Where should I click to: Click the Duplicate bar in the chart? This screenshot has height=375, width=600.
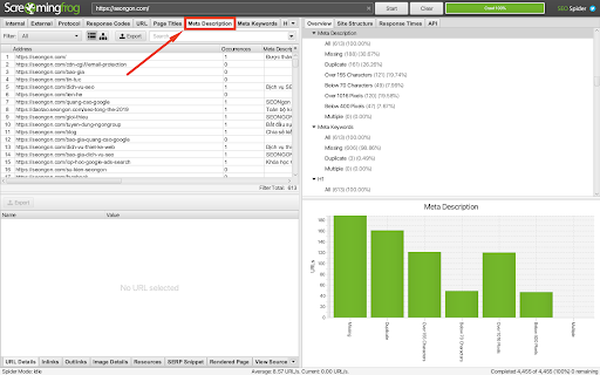click(387, 274)
